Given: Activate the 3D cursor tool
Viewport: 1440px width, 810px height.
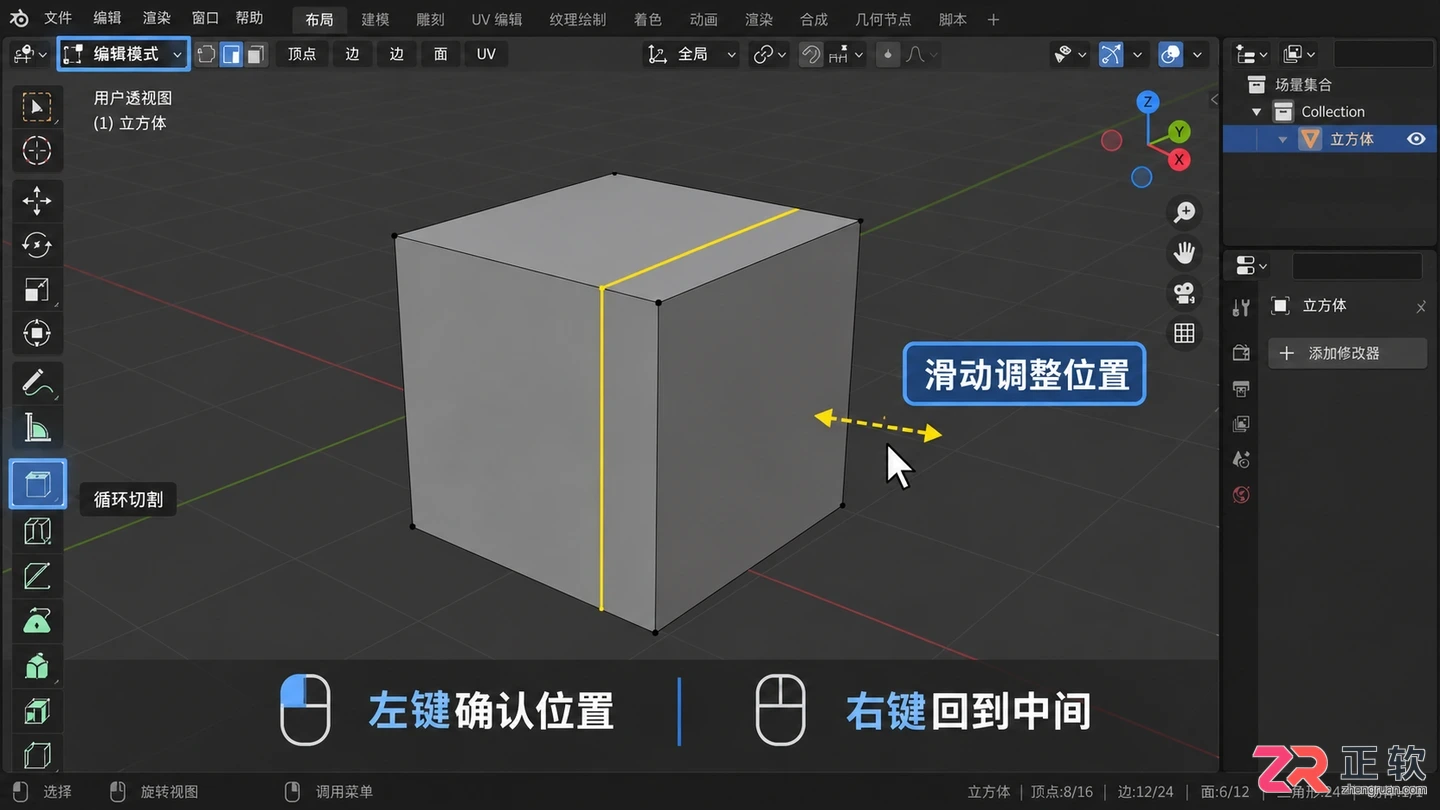Looking at the screenshot, I should pyautogui.click(x=37, y=151).
